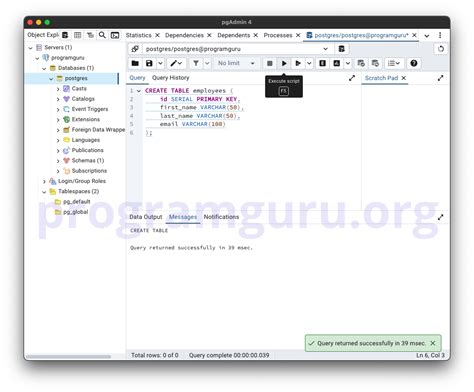Open the Macros list dropdown
The image size is (474, 392).
394,63
